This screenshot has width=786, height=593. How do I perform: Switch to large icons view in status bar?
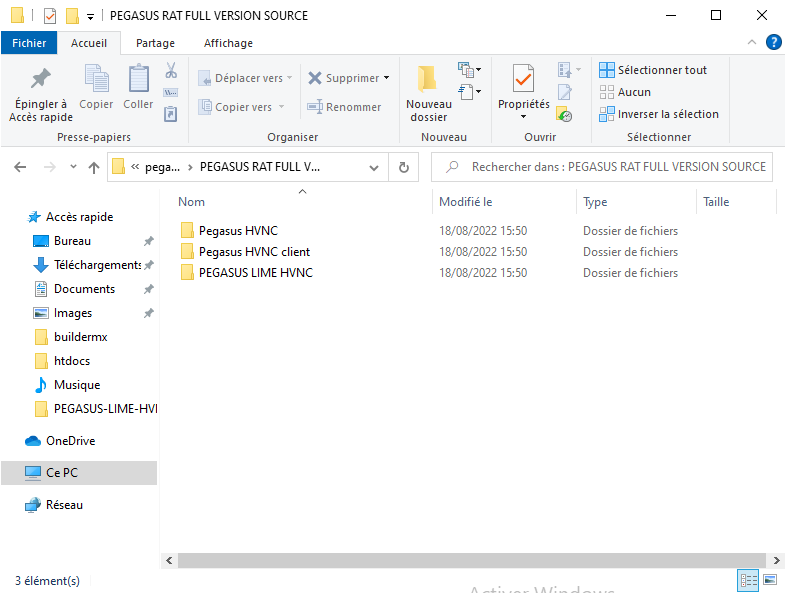[x=770, y=580]
